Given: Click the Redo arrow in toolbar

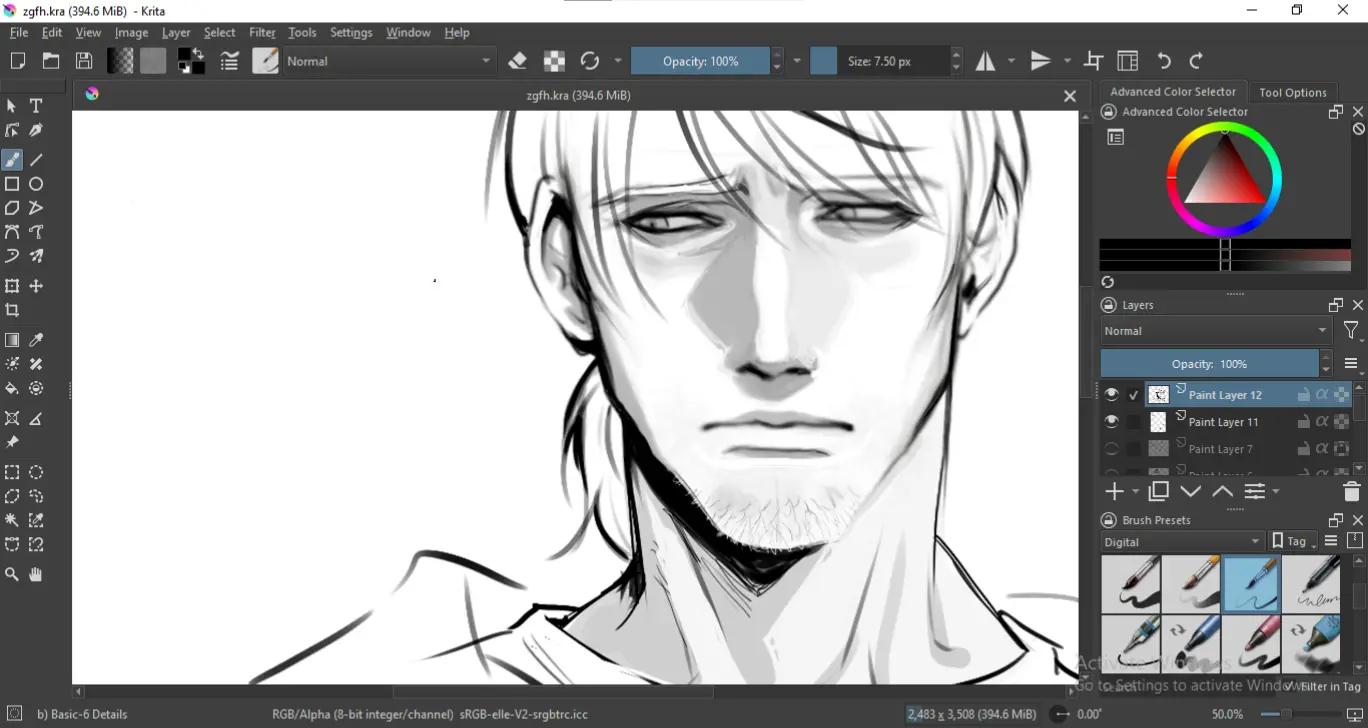Looking at the screenshot, I should tap(1196, 61).
